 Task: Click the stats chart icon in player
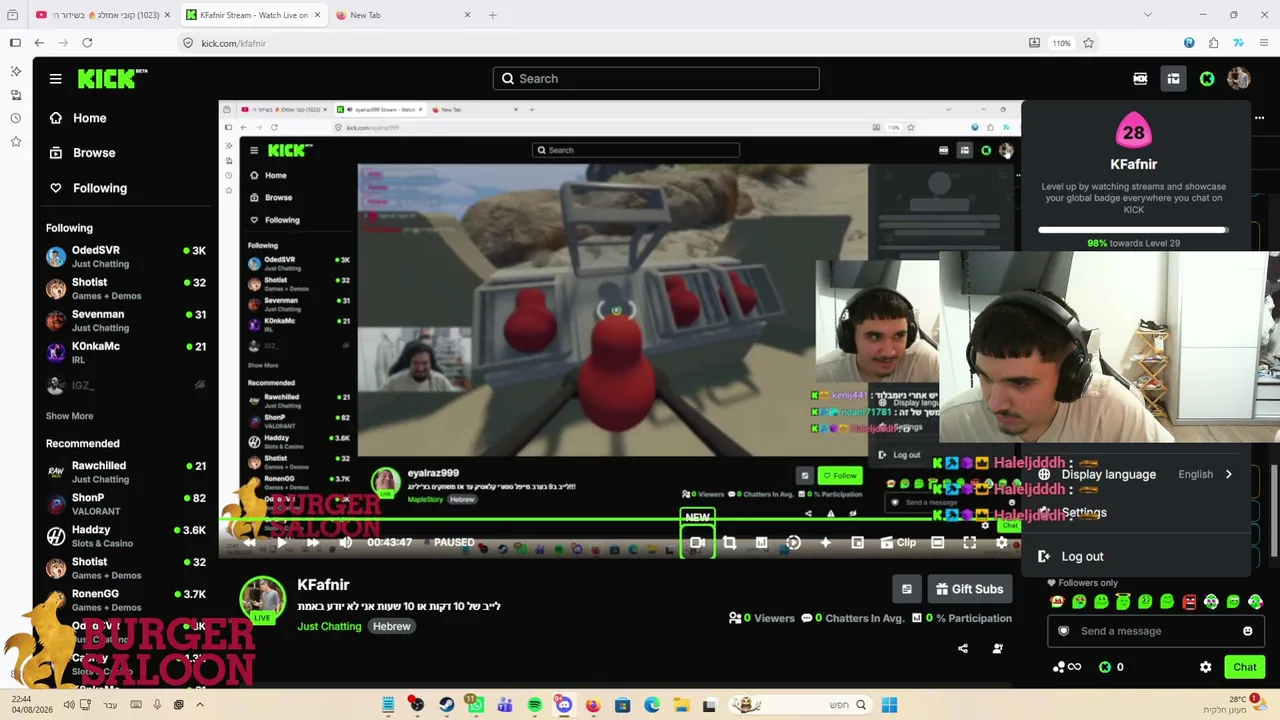(x=761, y=543)
